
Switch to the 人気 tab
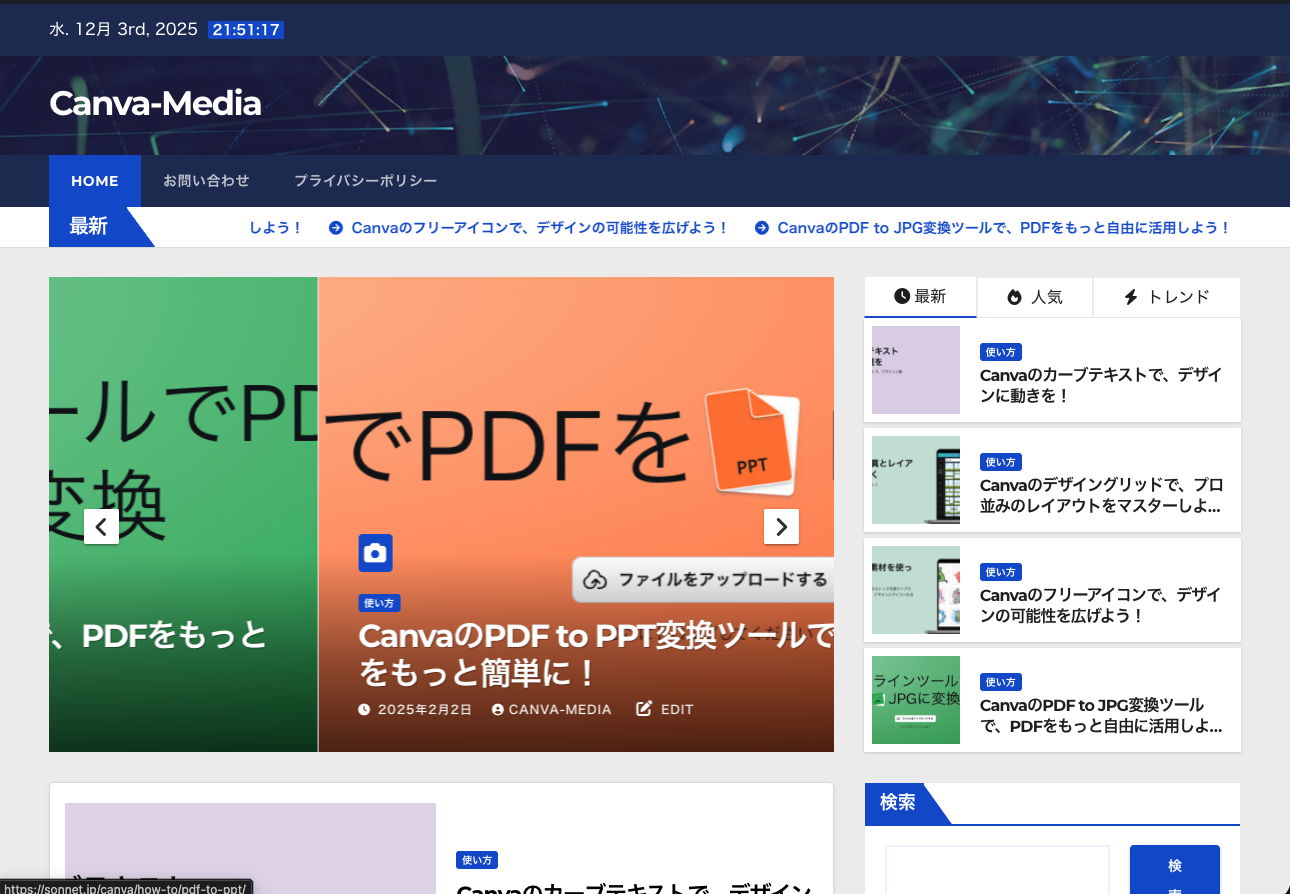[1035, 297]
